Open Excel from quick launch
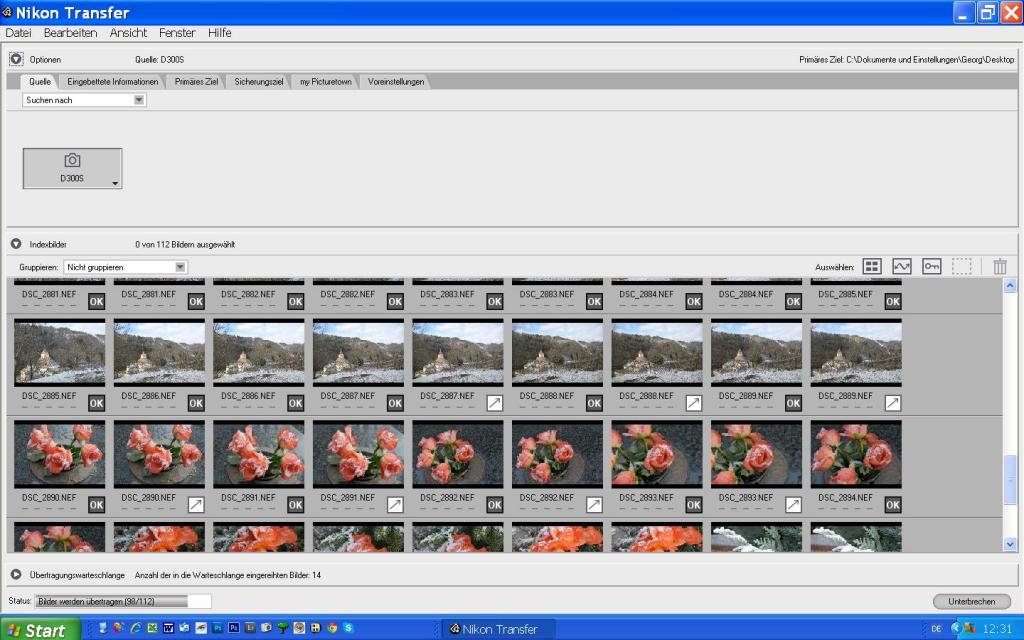Viewport: 1024px width, 640px height. click(152, 628)
